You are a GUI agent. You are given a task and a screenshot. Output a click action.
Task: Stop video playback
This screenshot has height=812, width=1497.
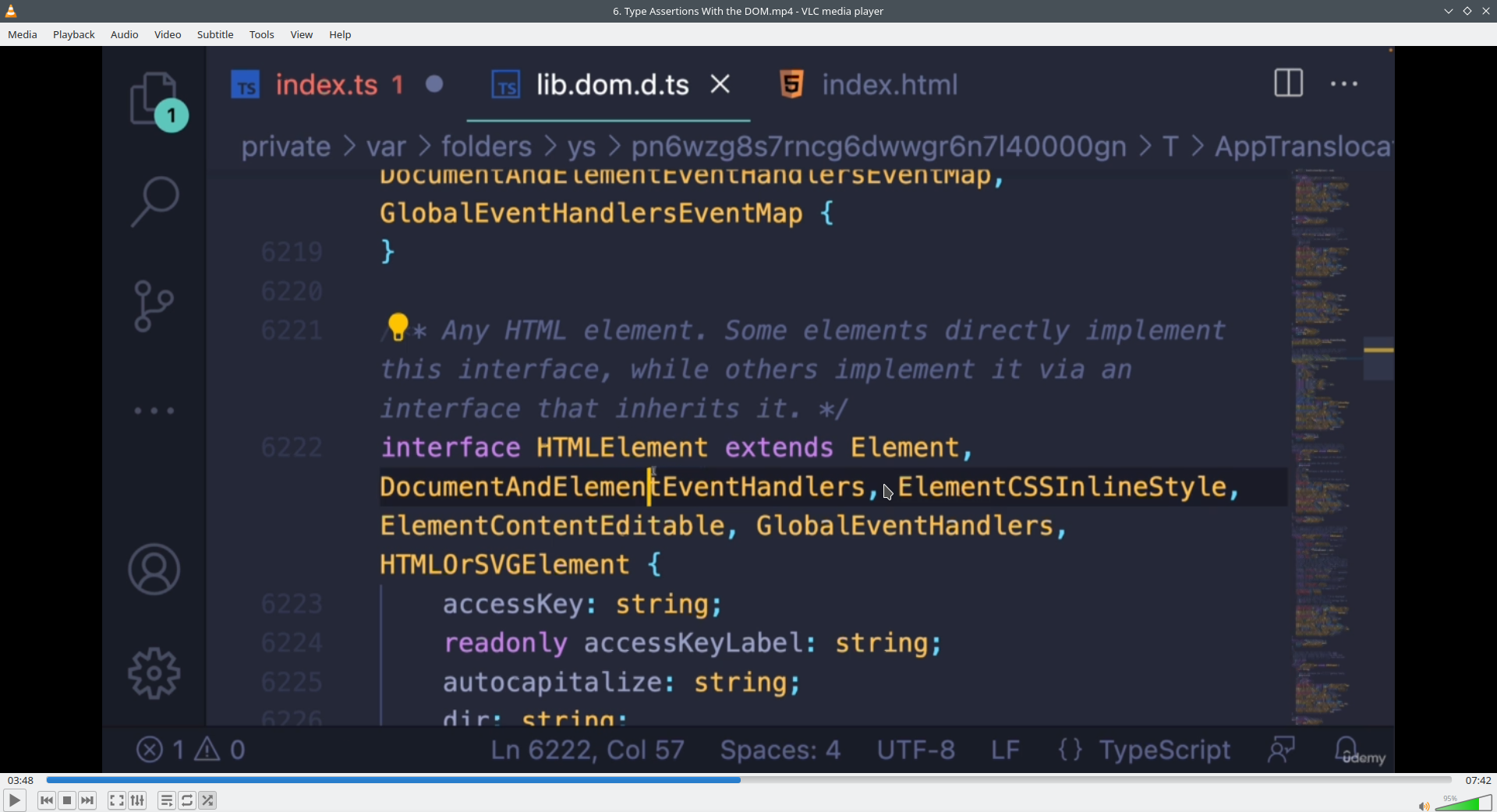pos(67,800)
